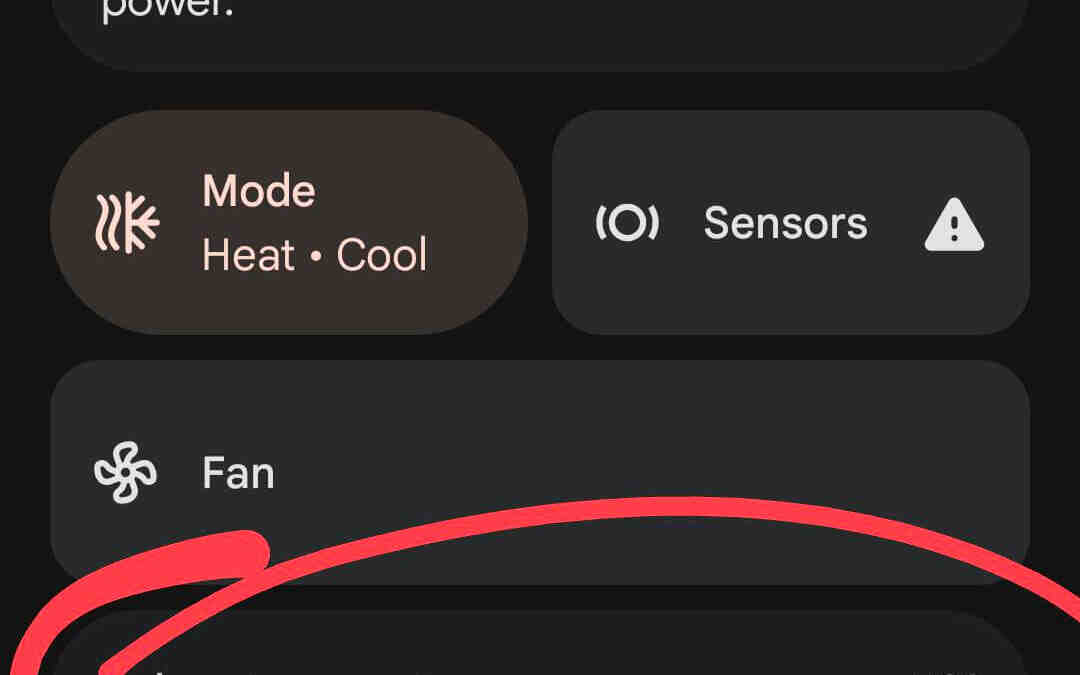Tap the partially visible tile below Fan
This screenshot has width=1080, height=675.
coord(540,650)
